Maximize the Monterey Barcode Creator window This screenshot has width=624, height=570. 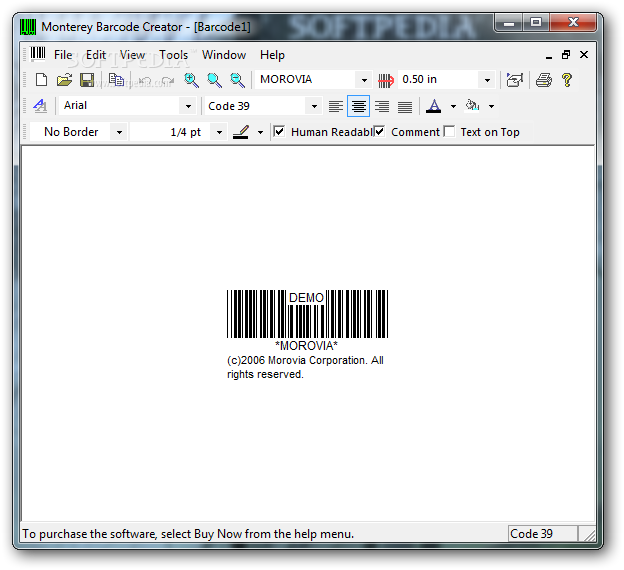[536, 22]
